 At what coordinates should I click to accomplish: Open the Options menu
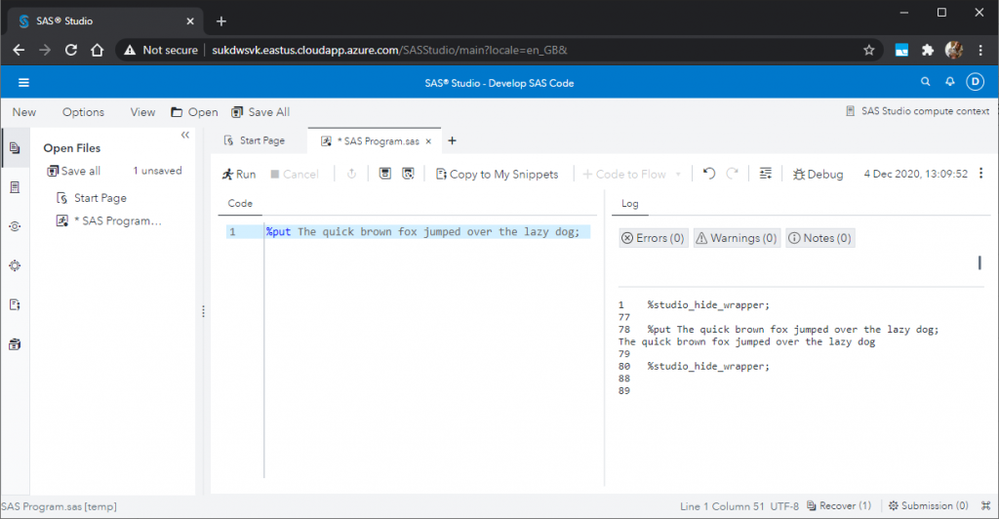[x=83, y=112]
